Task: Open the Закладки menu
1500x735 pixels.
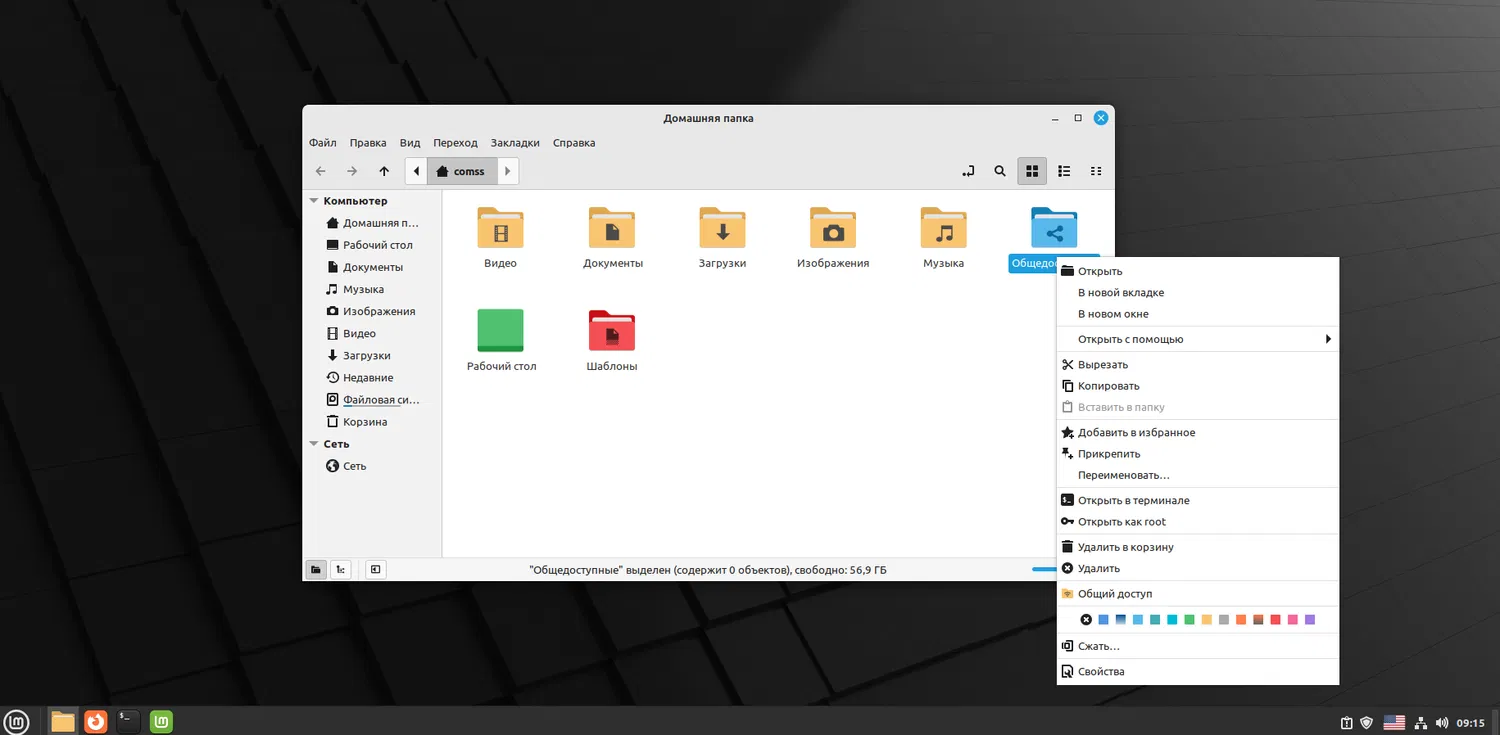Action: coord(515,143)
